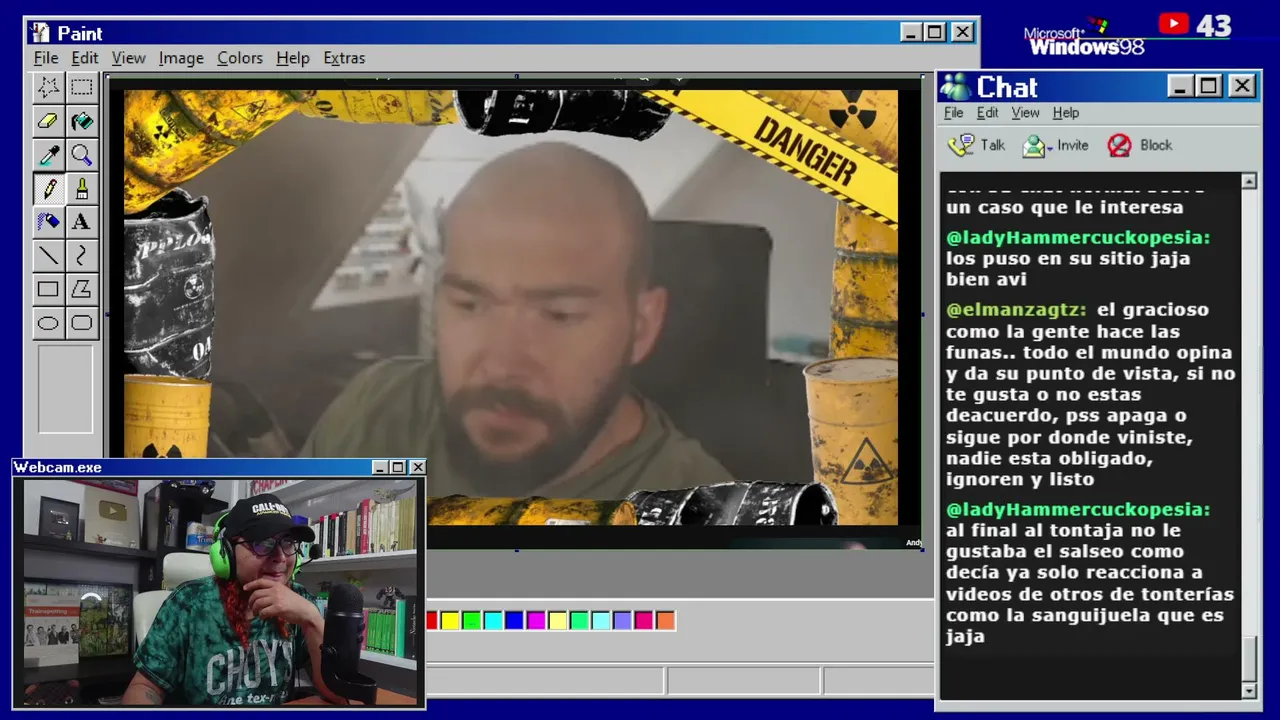Click the Paint title bar icon
The image size is (1280, 720).
[x=40, y=33]
